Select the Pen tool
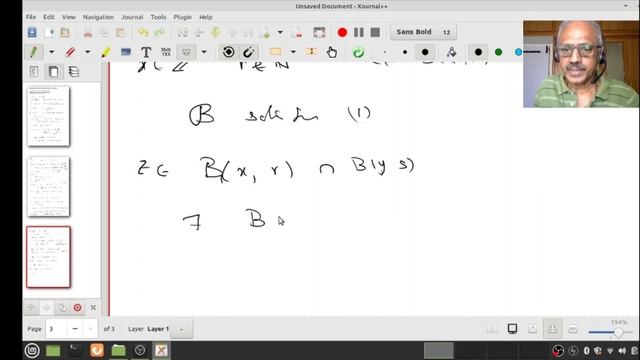 coord(34,52)
